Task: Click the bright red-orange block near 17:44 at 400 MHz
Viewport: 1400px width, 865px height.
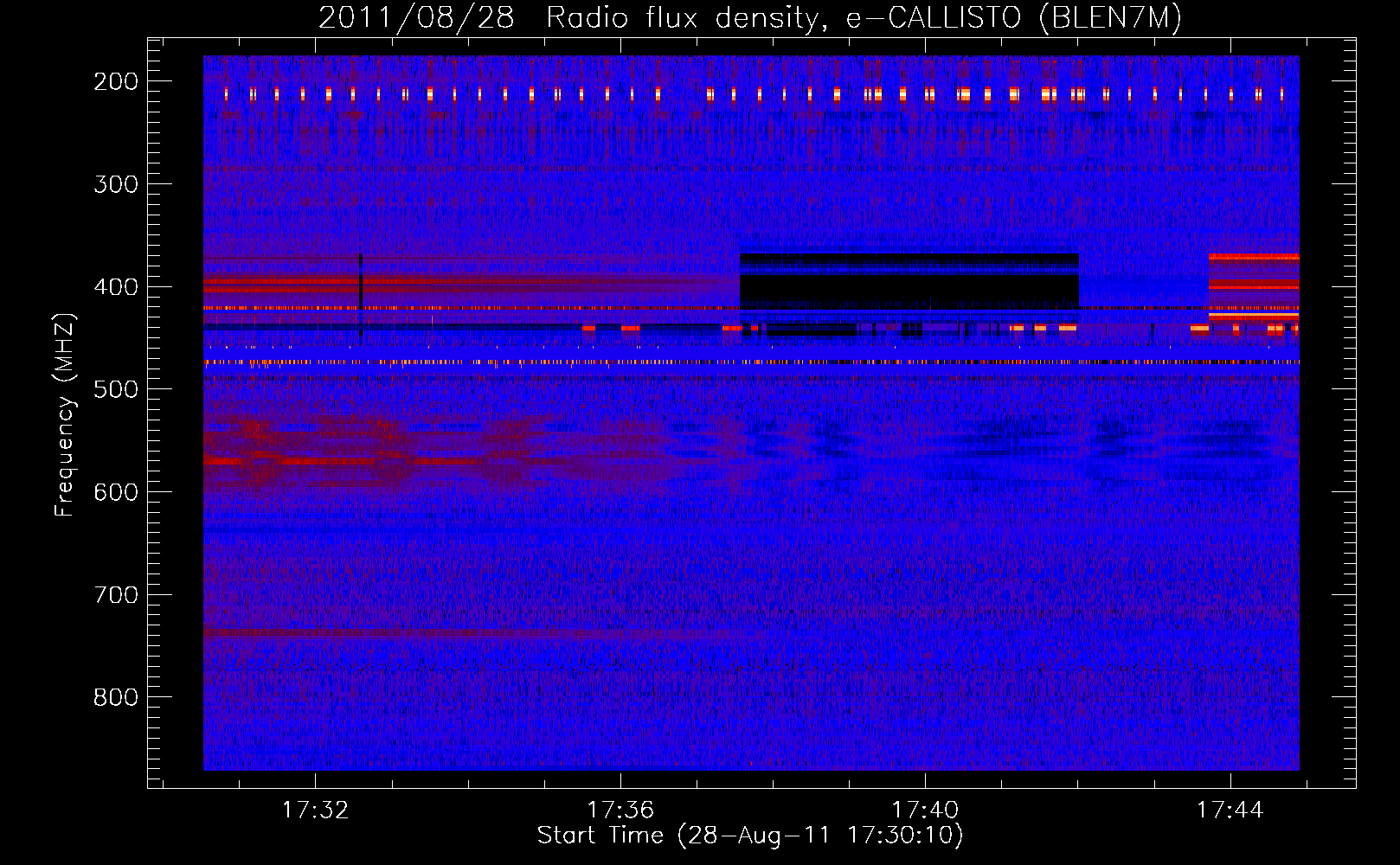Action: point(1254,287)
